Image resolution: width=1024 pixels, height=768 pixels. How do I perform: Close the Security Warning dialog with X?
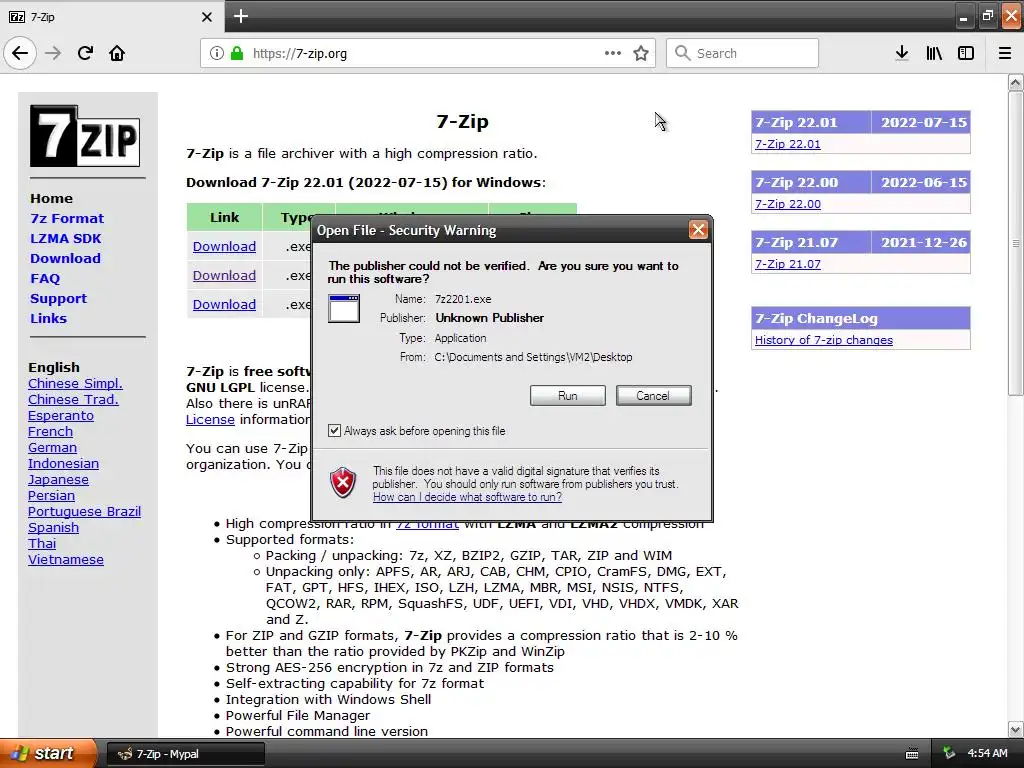tap(698, 230)
